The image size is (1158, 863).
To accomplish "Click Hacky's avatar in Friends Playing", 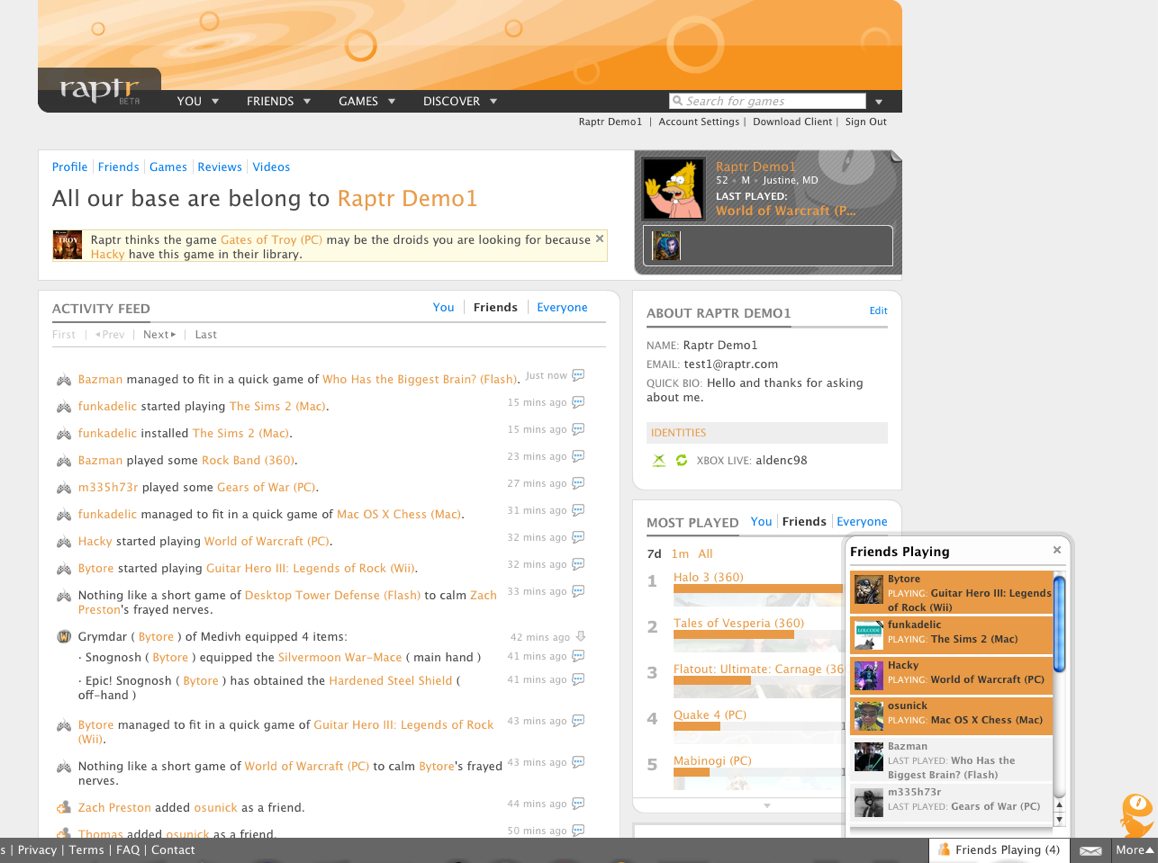I will [868, 675].
